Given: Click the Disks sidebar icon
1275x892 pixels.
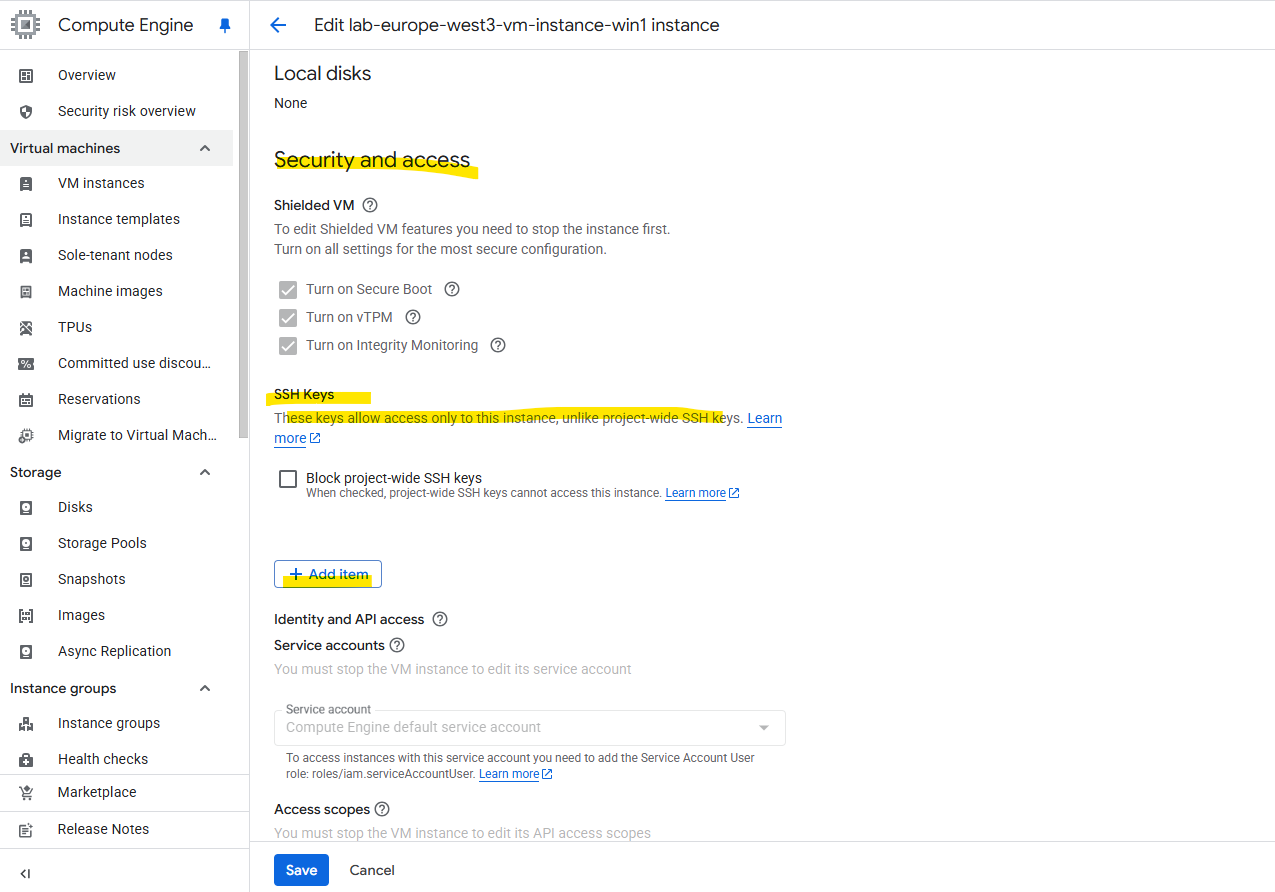Looking at the screenshot, I should (26, 507).
